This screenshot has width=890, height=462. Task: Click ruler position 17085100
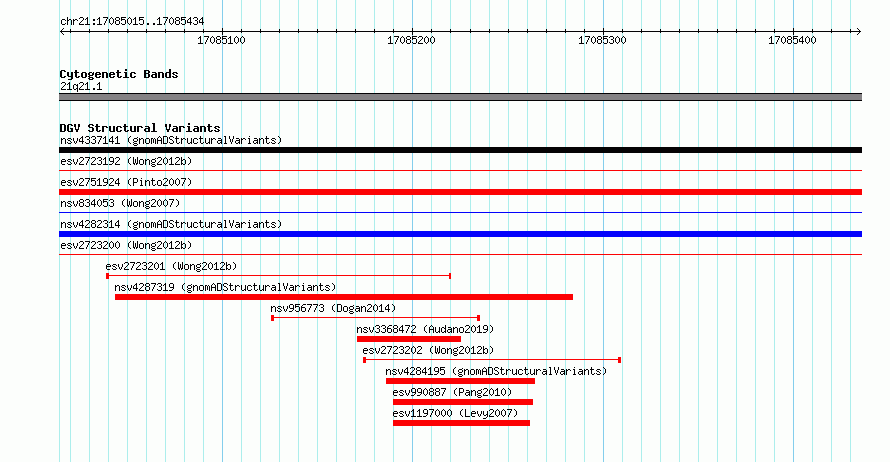(x=221, y=40)
